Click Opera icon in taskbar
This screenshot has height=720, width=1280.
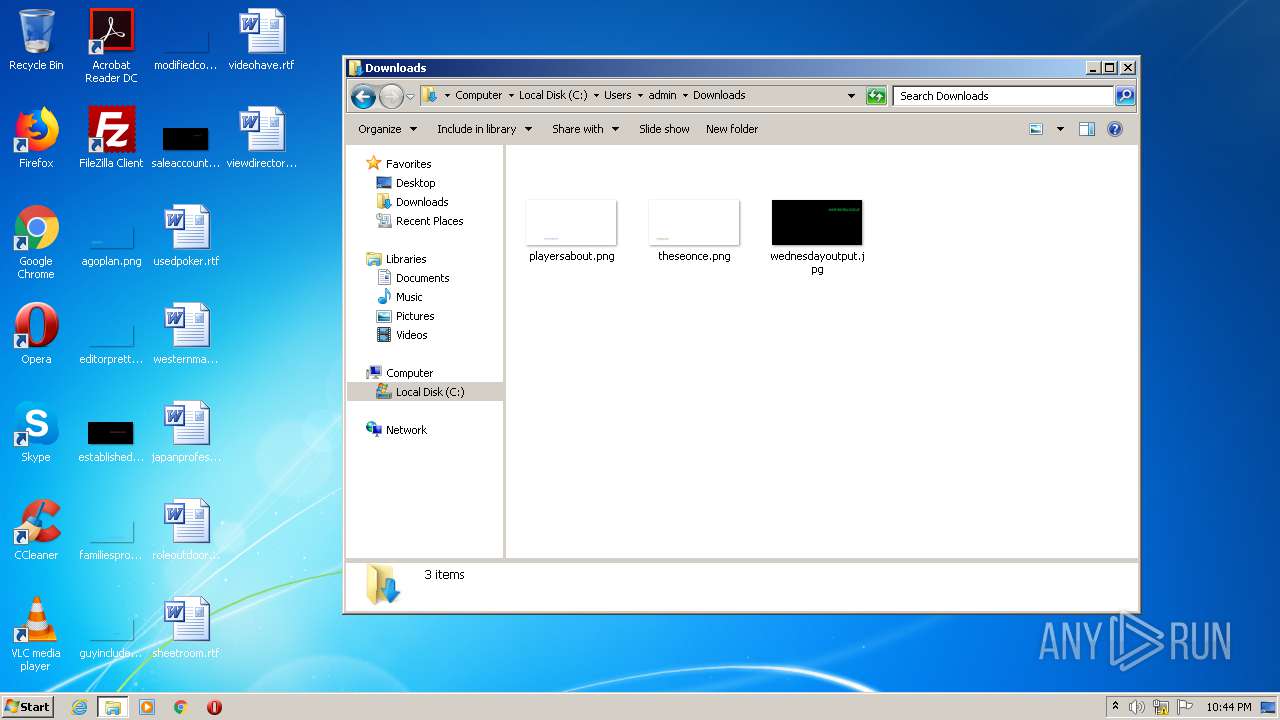[214, 707]
